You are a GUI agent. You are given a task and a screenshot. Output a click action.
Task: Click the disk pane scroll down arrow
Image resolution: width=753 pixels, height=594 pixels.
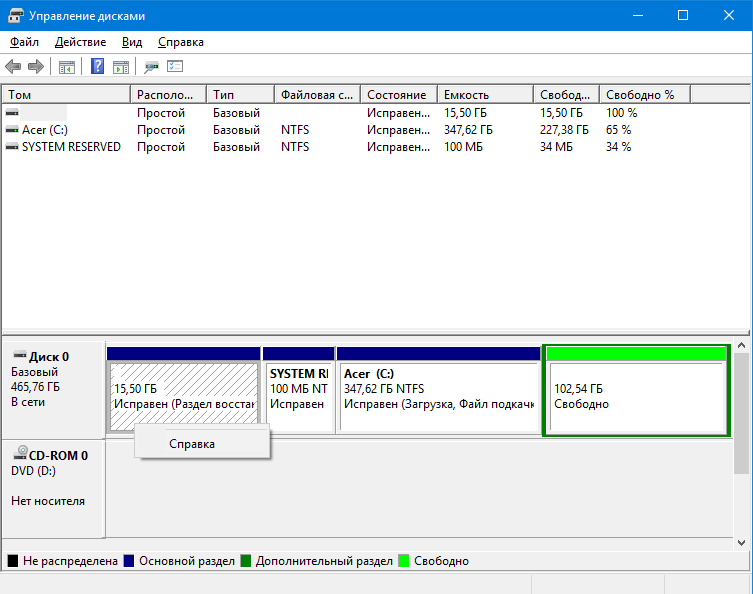tap(741, 543)
